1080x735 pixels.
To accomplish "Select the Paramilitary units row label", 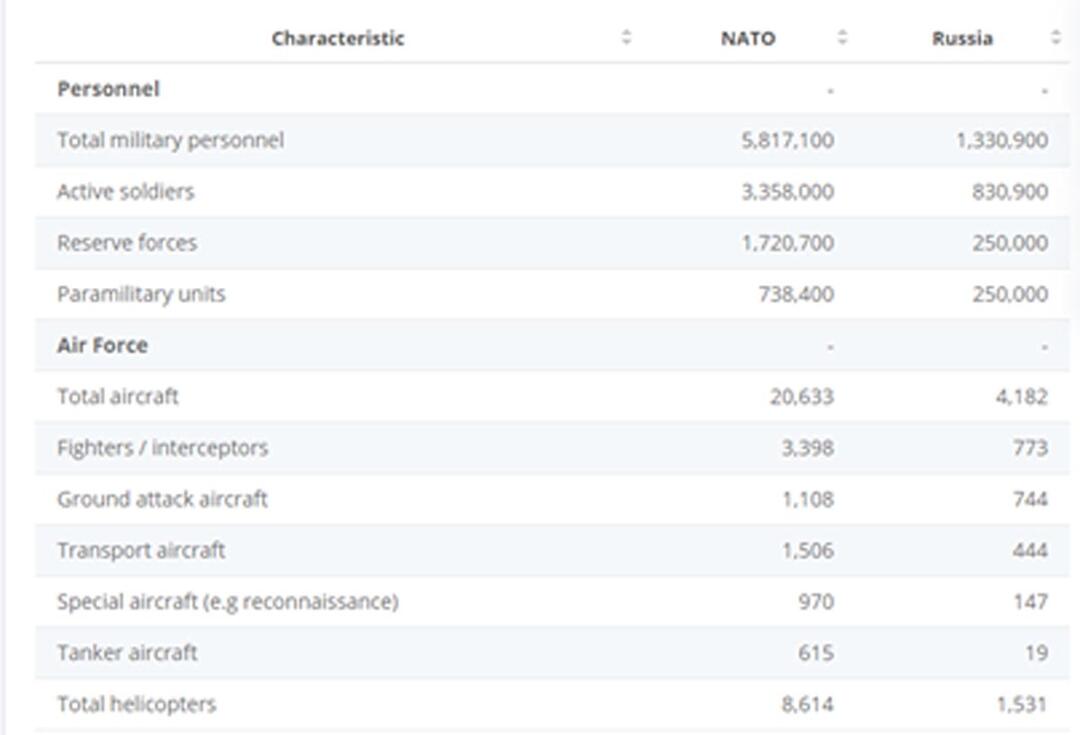I will tap(141, 294).
